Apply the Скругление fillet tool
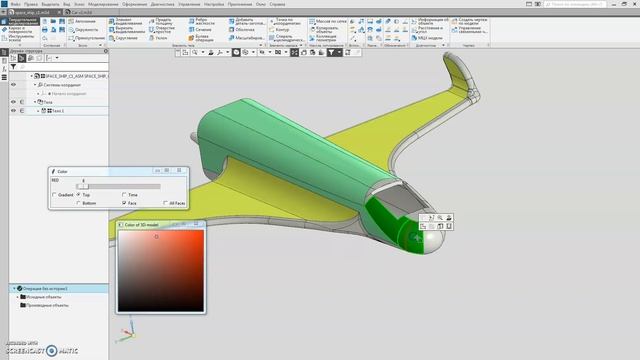The width and height of the screenshot is (640, 360). click(x=123, y=38)
